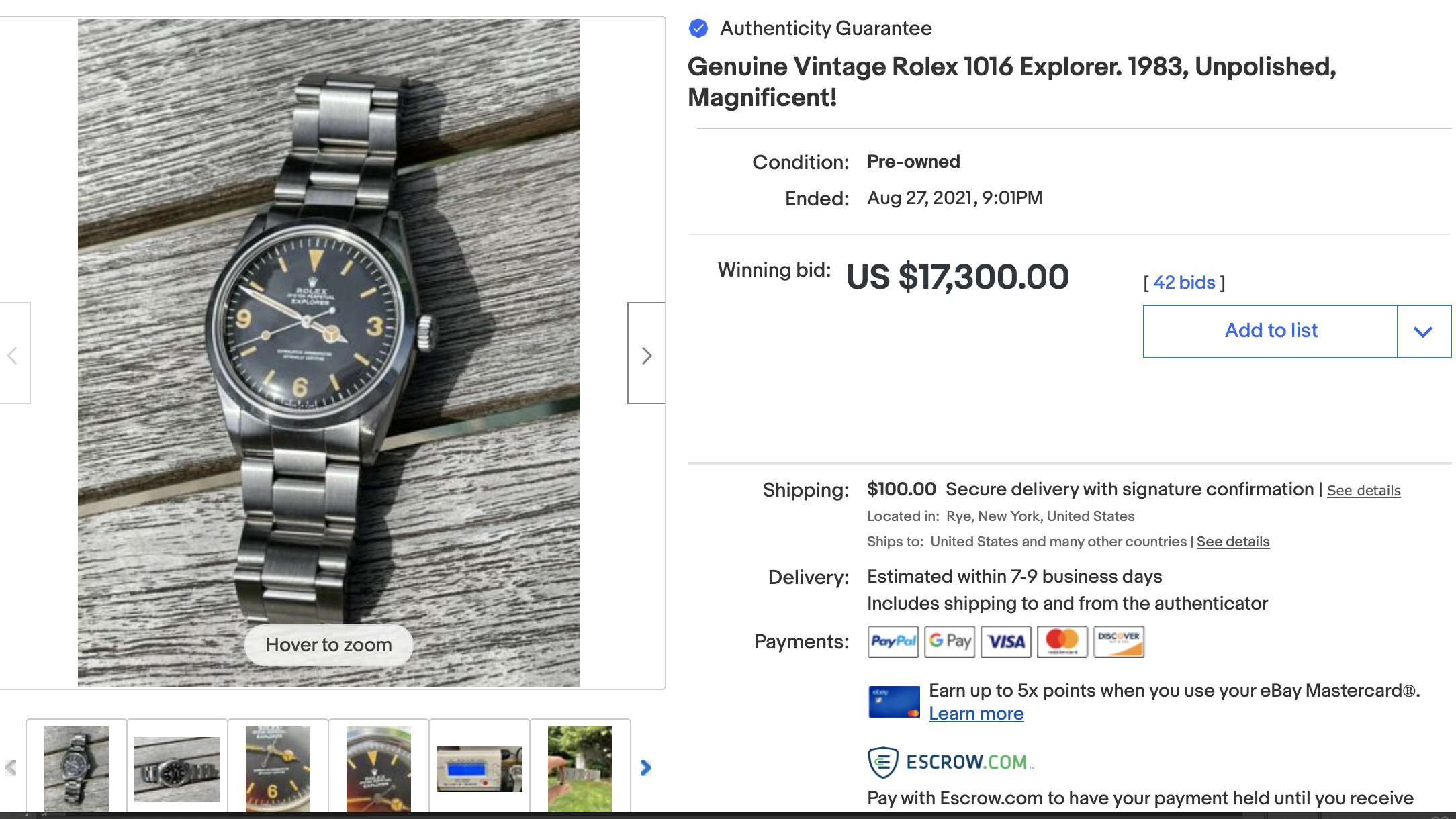The width and height of the screenshot is (1456, 819).
Task: Go to next main watch photo
Action: [646, 354]
